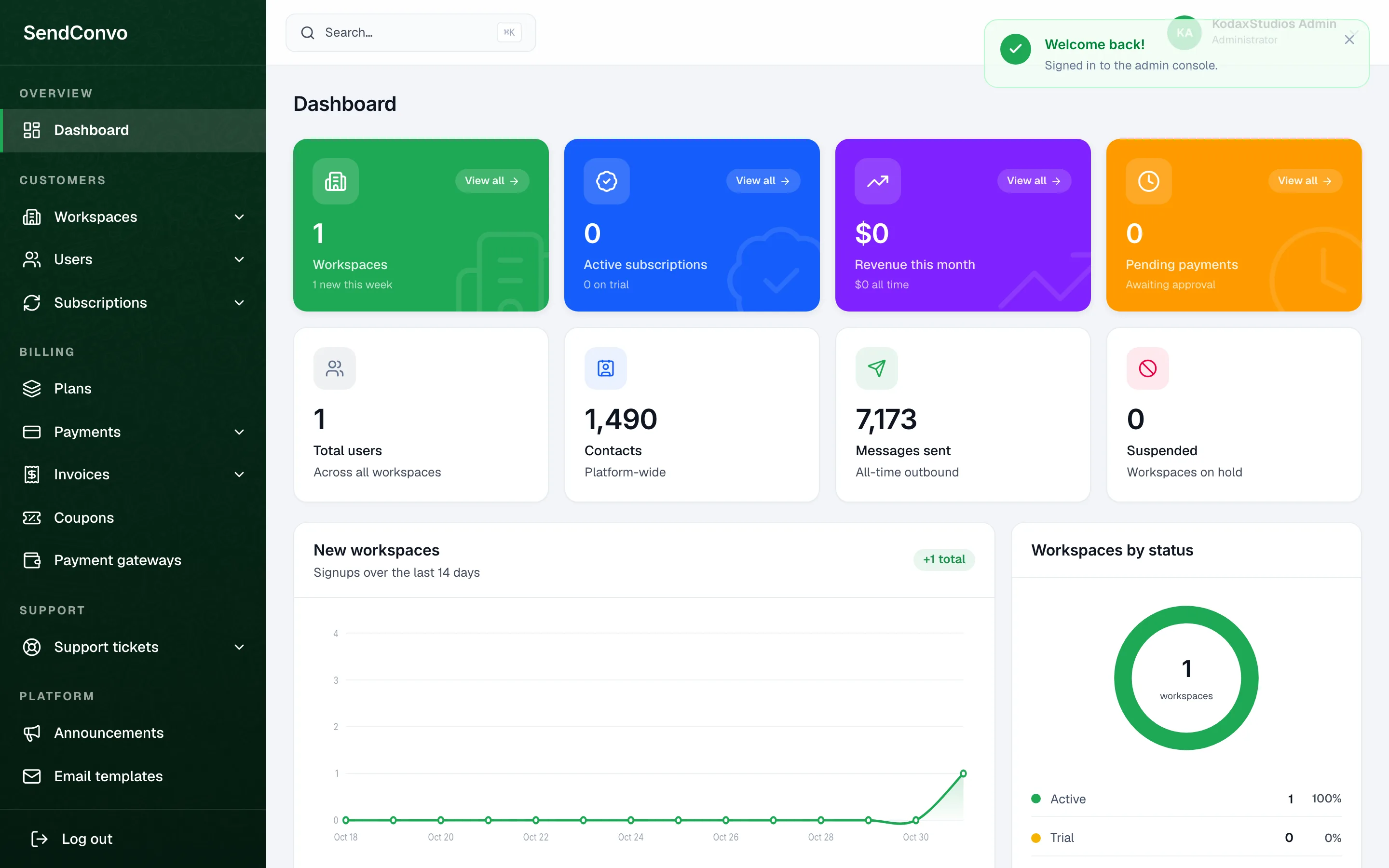Click the green checkmark icon in the welcome toast
Image resolution: width=1389 pixels, height=868 pixels.
1015,49
